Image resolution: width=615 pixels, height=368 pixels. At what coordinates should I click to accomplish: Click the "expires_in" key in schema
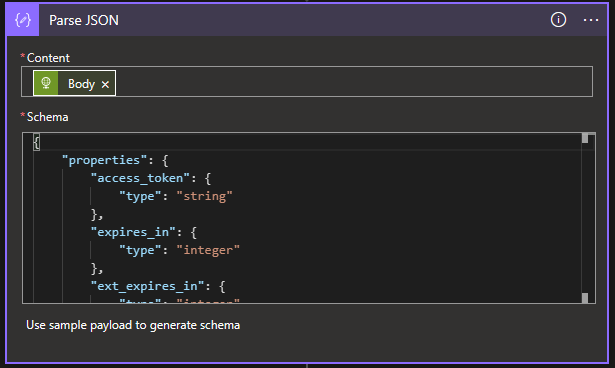(133, 232)
